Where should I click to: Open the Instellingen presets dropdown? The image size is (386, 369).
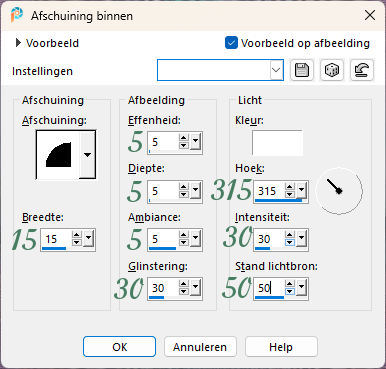coord(276,70)
